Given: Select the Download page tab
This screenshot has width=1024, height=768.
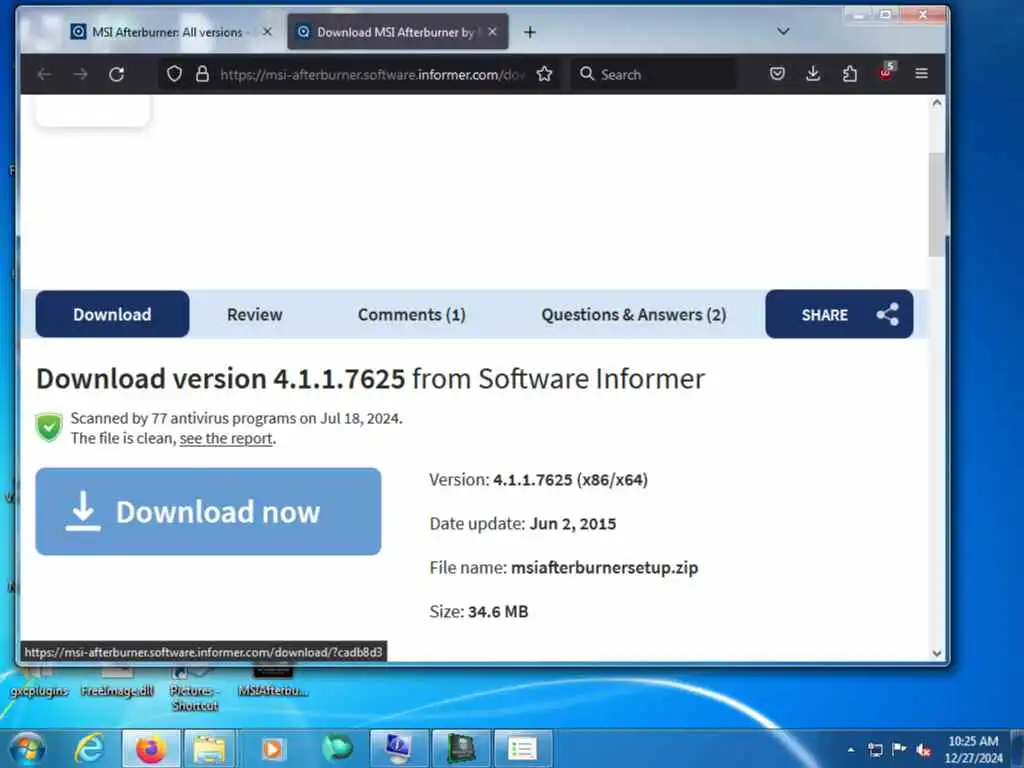Looking at the screenshot, I should coord(112,314).
